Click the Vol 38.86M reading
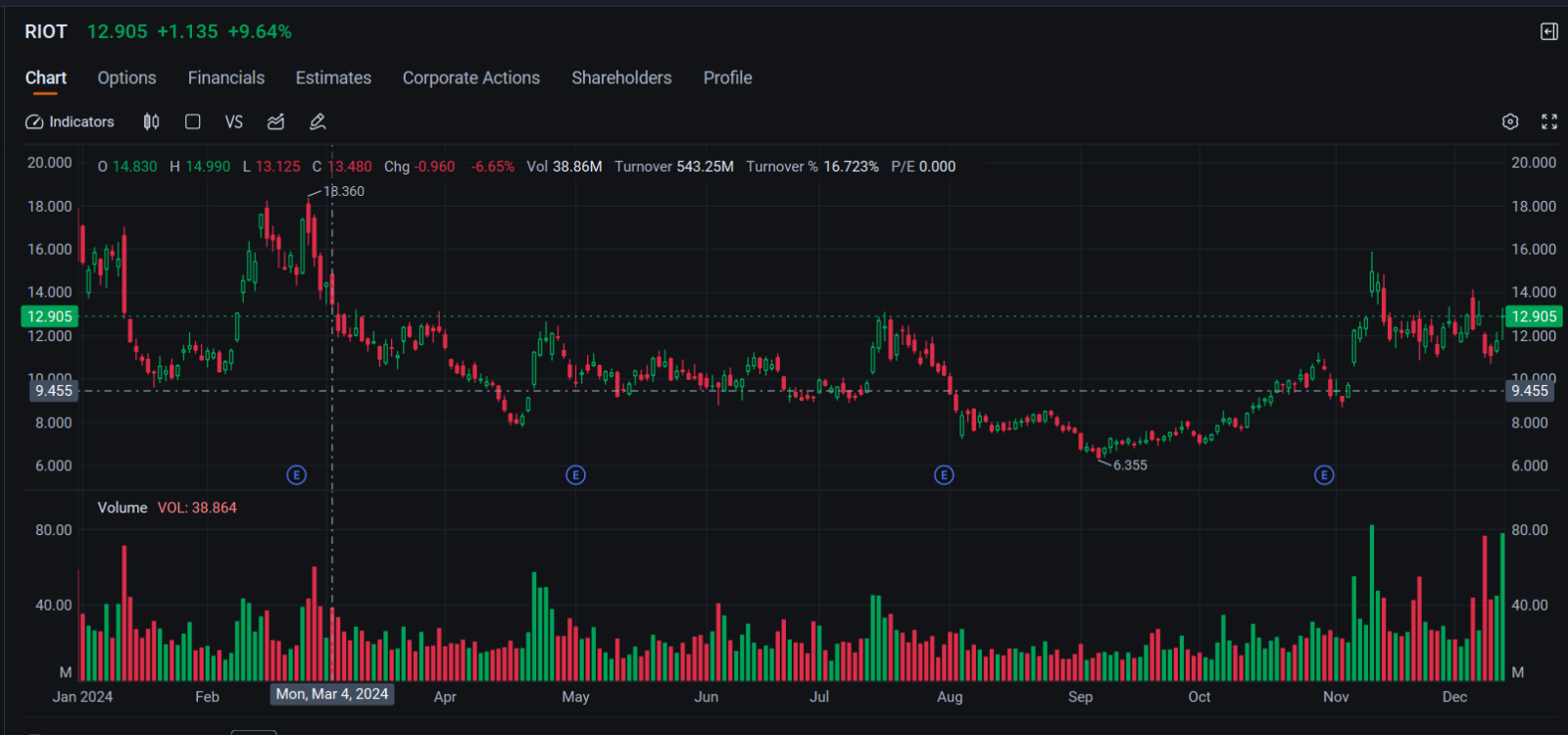 coord(564,167)
